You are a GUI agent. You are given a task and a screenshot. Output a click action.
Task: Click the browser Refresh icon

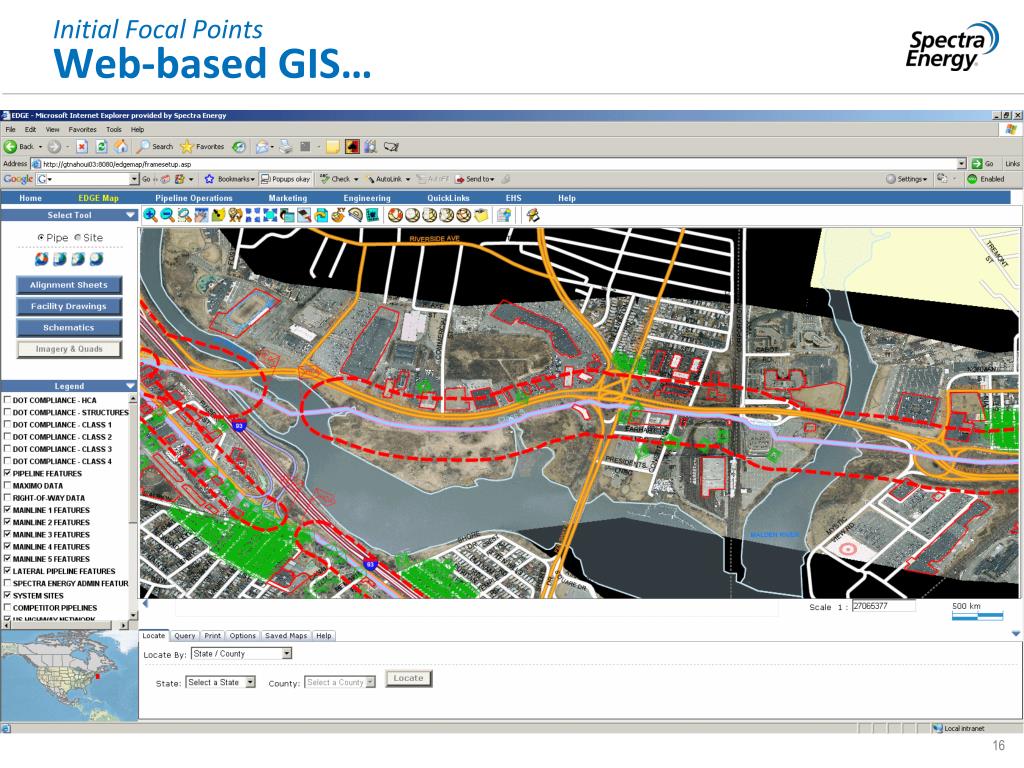(101, 146)
